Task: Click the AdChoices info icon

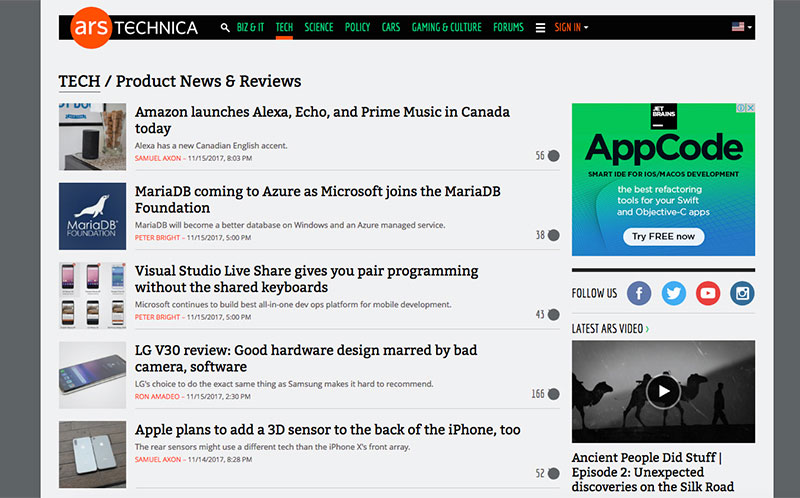Action: [x=740, y=108]
